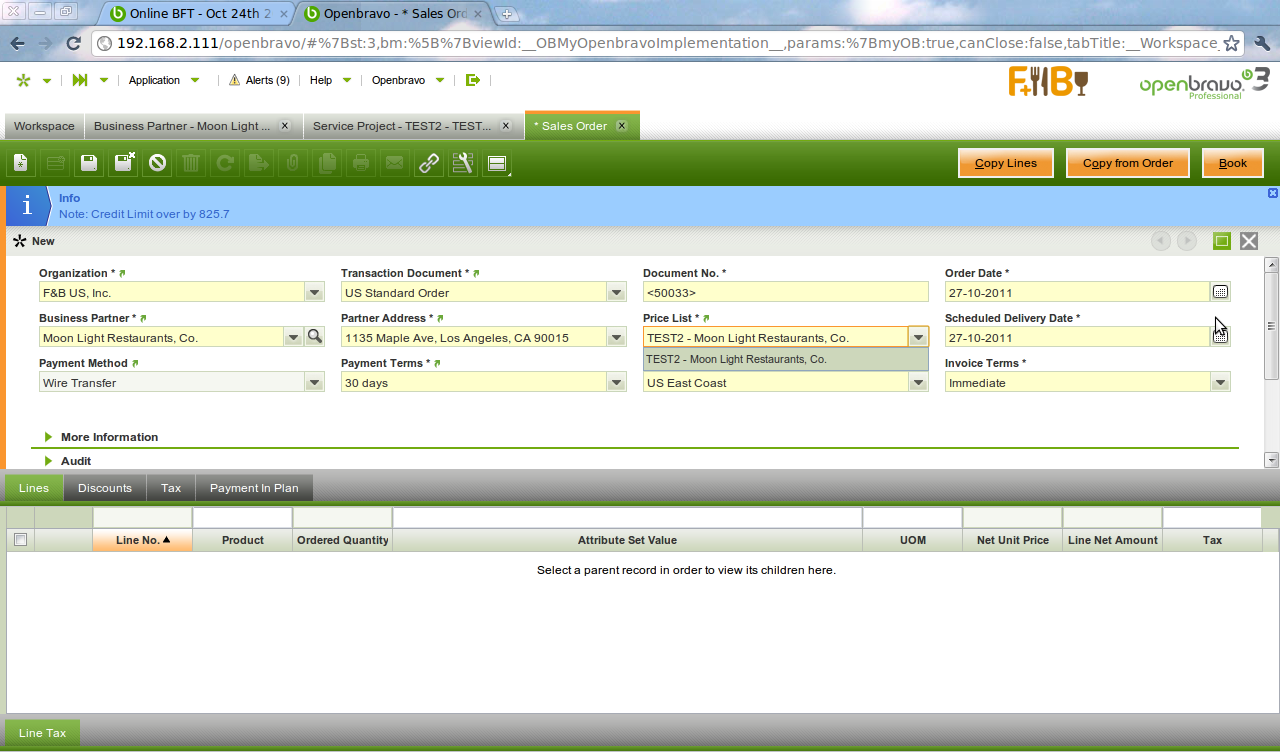1280x752 pixels.
Task: Open the wrench customize form icon
Action: pos(462,163)
